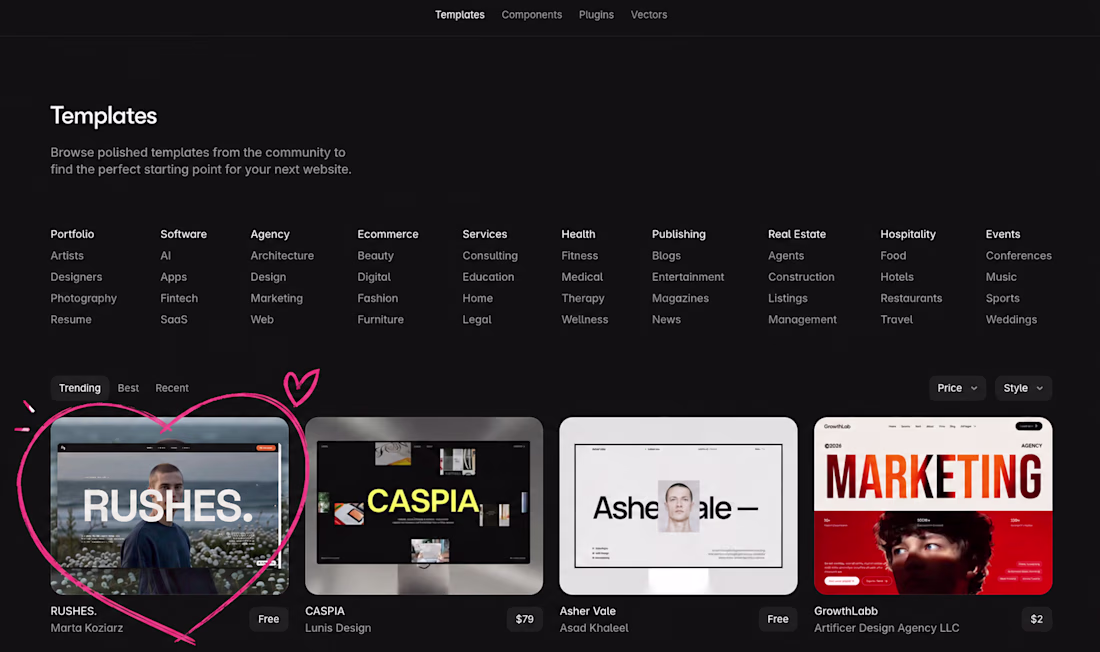Click the $79 price button for CASPIA
This screenshot has height=652, width=1100.
525,619
